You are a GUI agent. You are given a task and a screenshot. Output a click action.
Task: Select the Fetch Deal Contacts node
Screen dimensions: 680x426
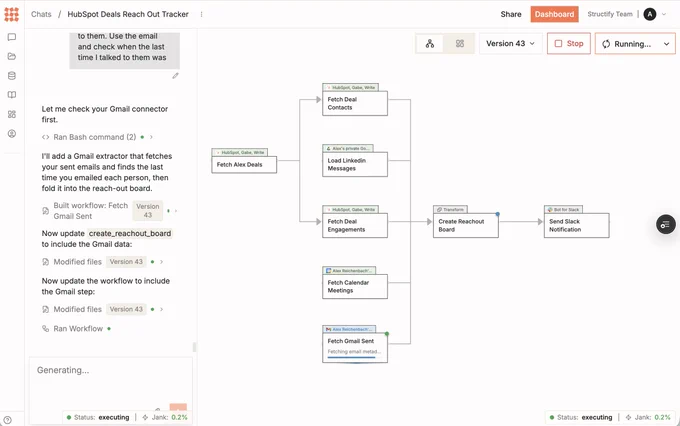[355, 103]
